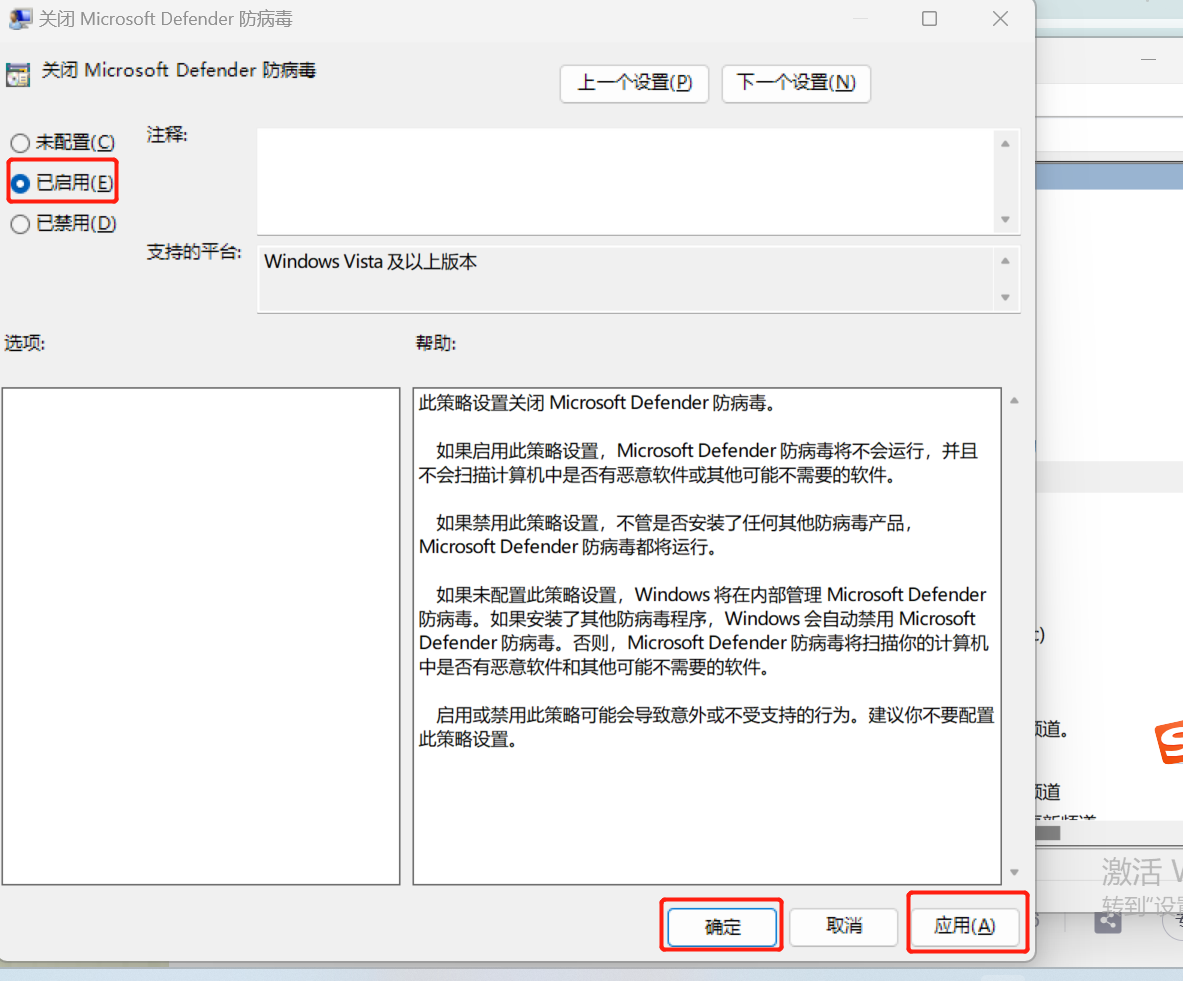This screenshot has width=1183, height=981.
Task: Select the 未配置(C) radio button
Action: coord(18,142)
